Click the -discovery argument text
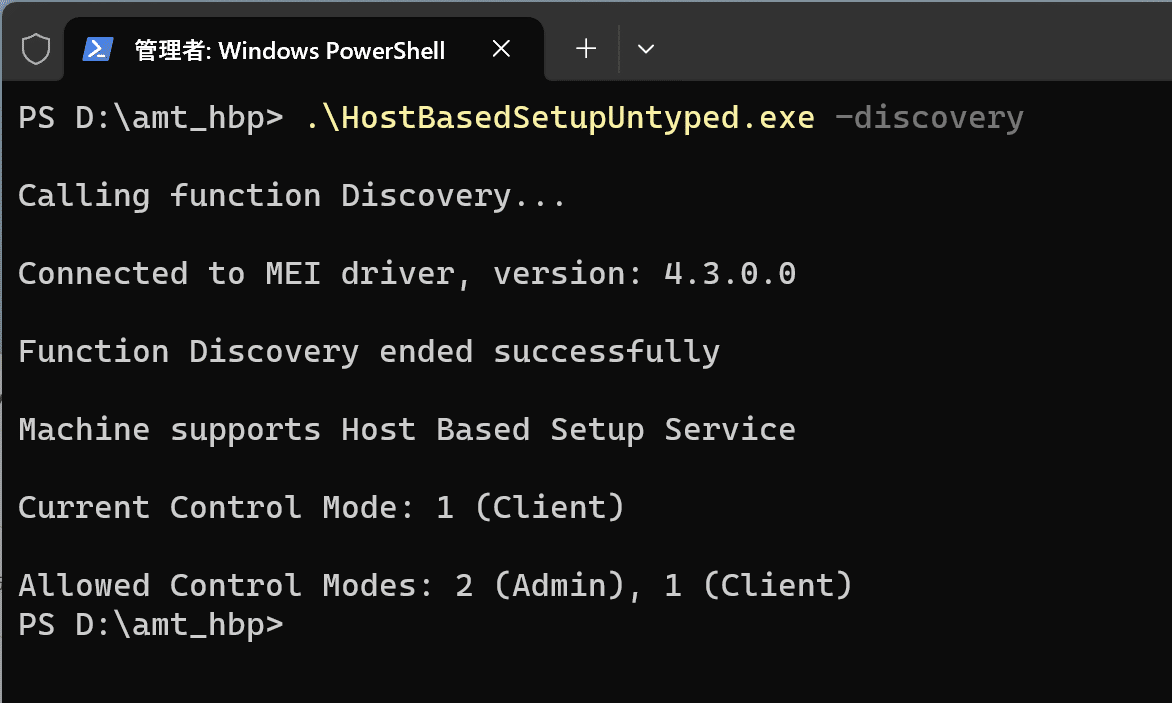 coord(929,117)
